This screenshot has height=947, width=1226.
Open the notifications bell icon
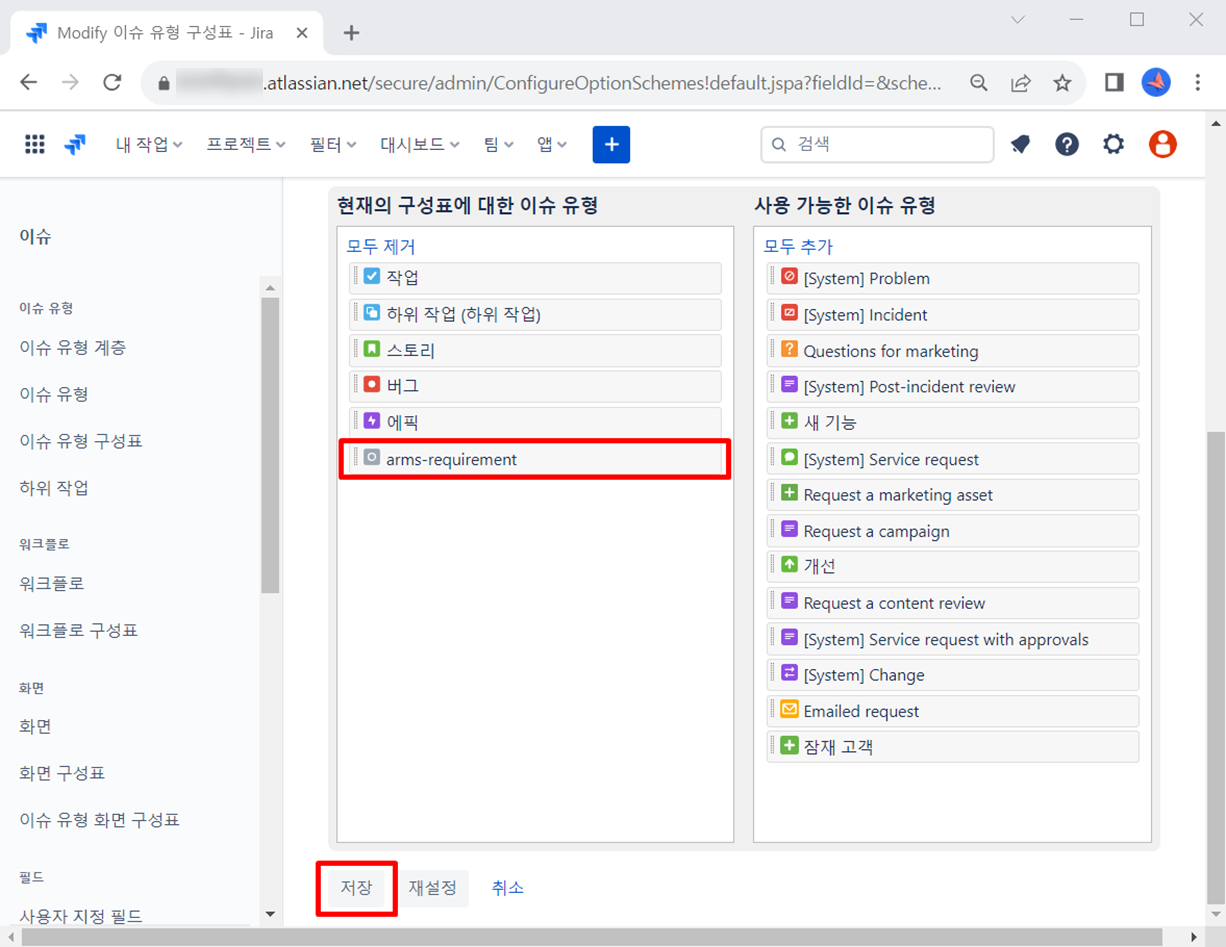pos(1020,145)
